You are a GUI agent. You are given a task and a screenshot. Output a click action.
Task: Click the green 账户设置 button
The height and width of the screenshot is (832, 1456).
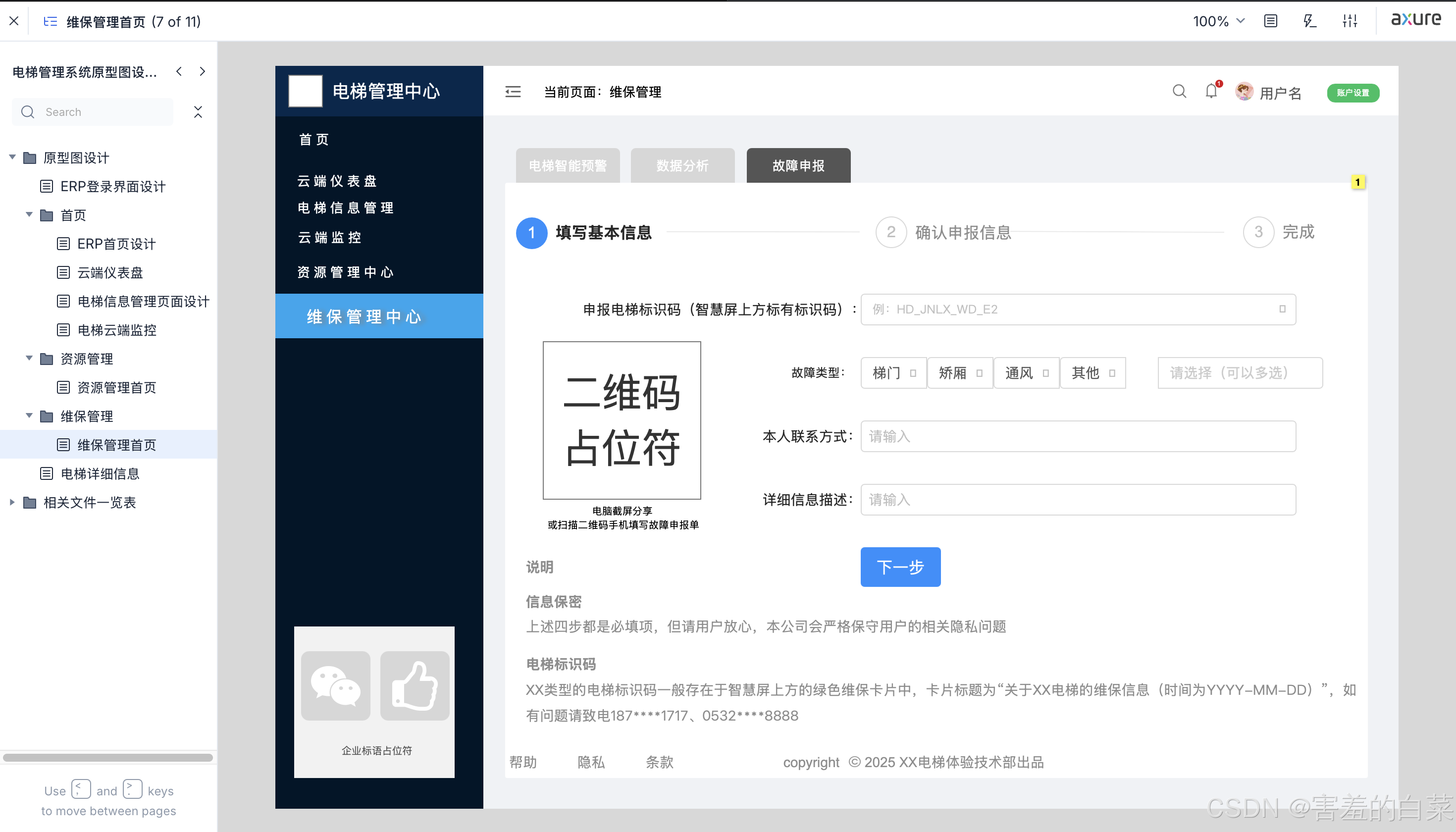(x=1352, y=93)
